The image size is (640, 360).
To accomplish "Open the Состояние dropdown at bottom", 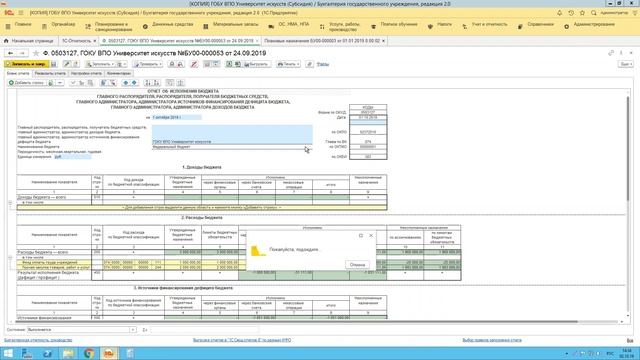I will [133, 330].
